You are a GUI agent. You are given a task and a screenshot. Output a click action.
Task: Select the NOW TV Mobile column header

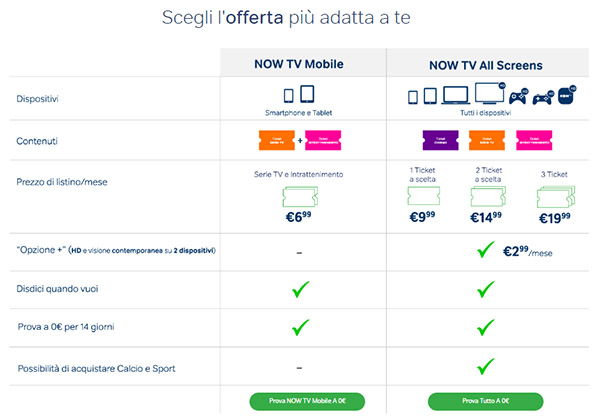click(298, 65)
